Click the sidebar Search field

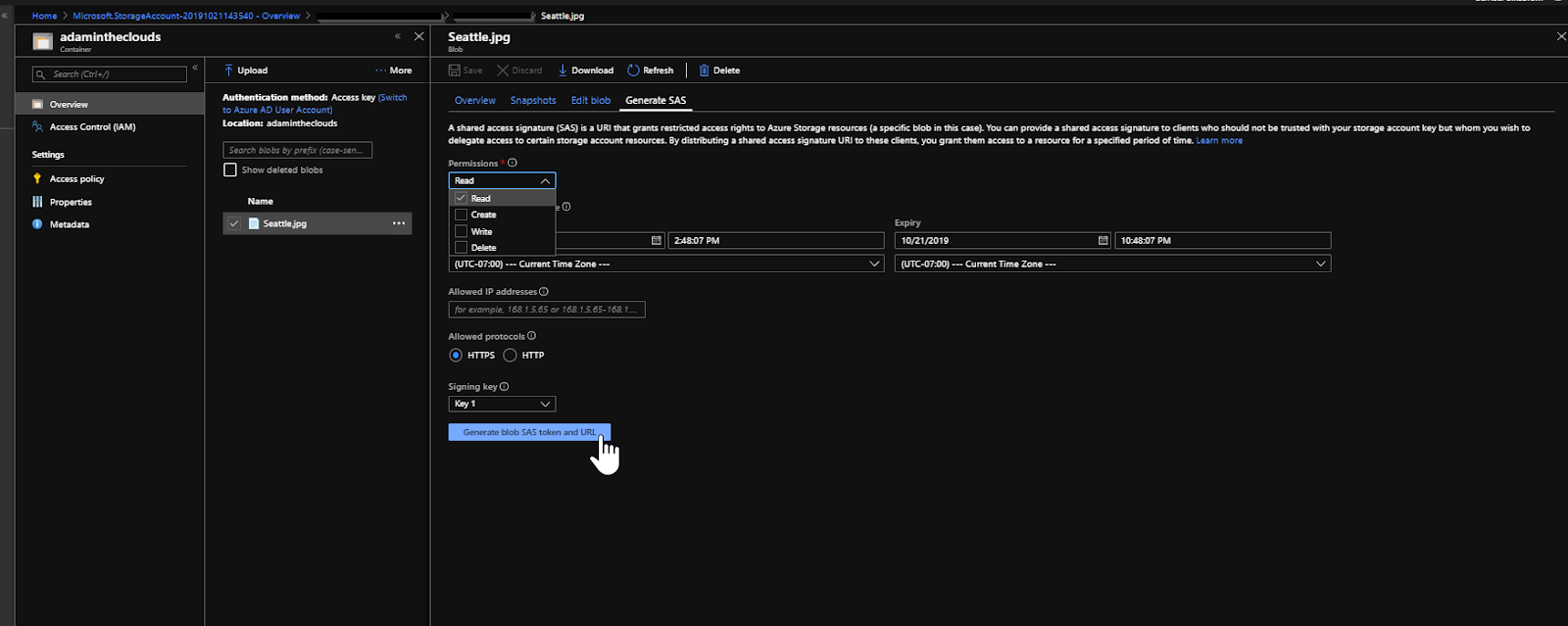[110, 74]
